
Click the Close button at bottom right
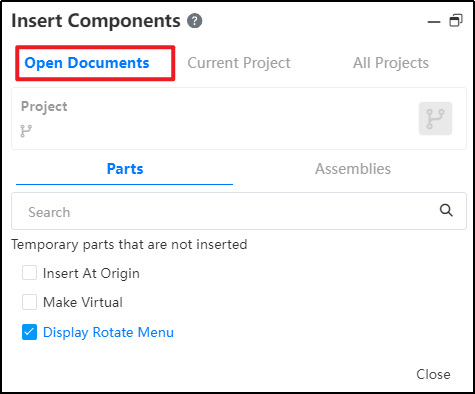433,374
